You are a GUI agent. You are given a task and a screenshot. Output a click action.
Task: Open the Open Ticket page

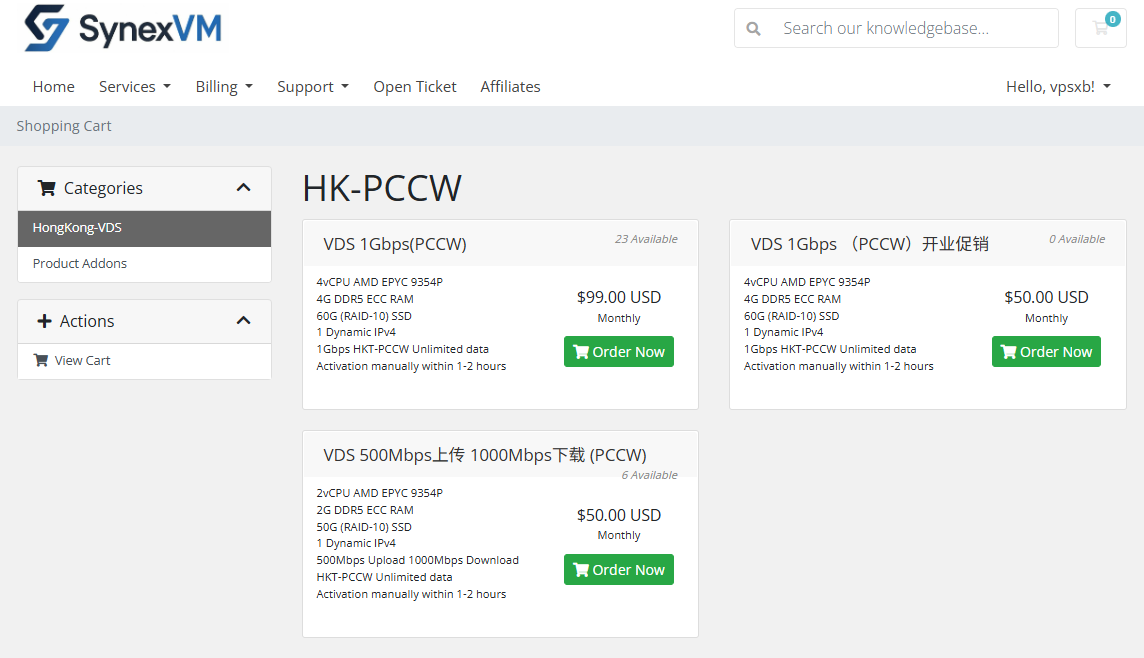414,87
